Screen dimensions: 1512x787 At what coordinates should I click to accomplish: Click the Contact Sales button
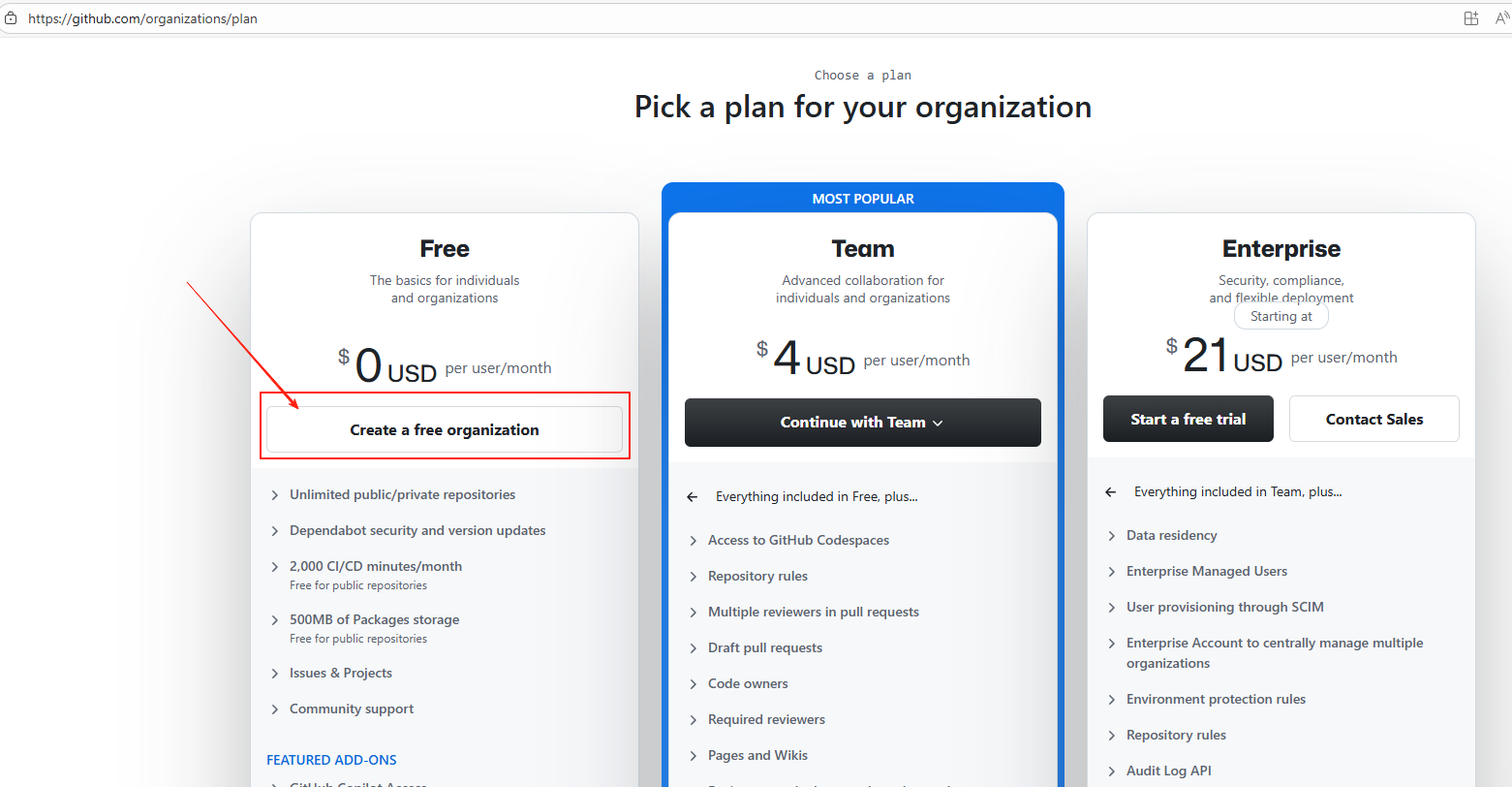point(1374,419)
